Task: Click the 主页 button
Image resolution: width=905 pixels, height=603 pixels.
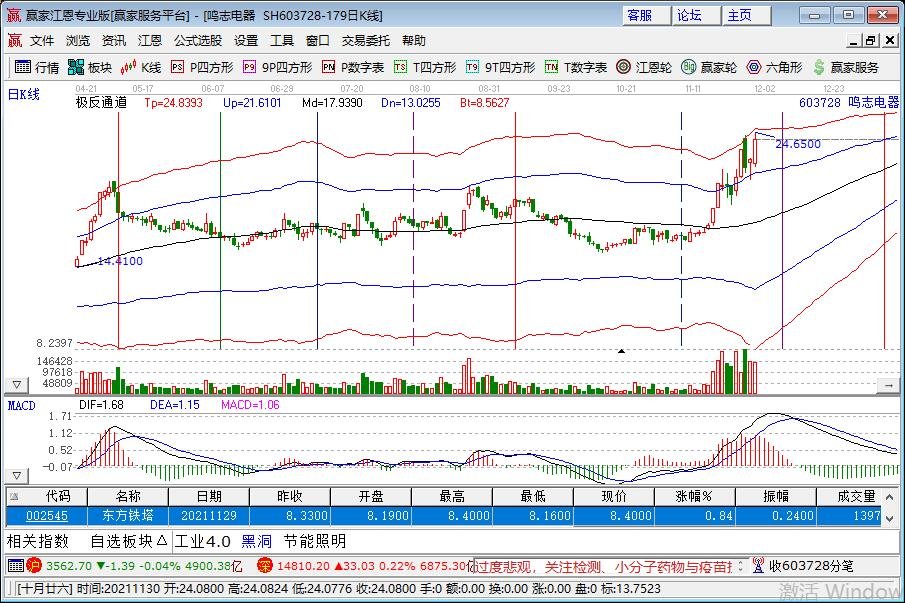Action: click(x=747, y=16)
